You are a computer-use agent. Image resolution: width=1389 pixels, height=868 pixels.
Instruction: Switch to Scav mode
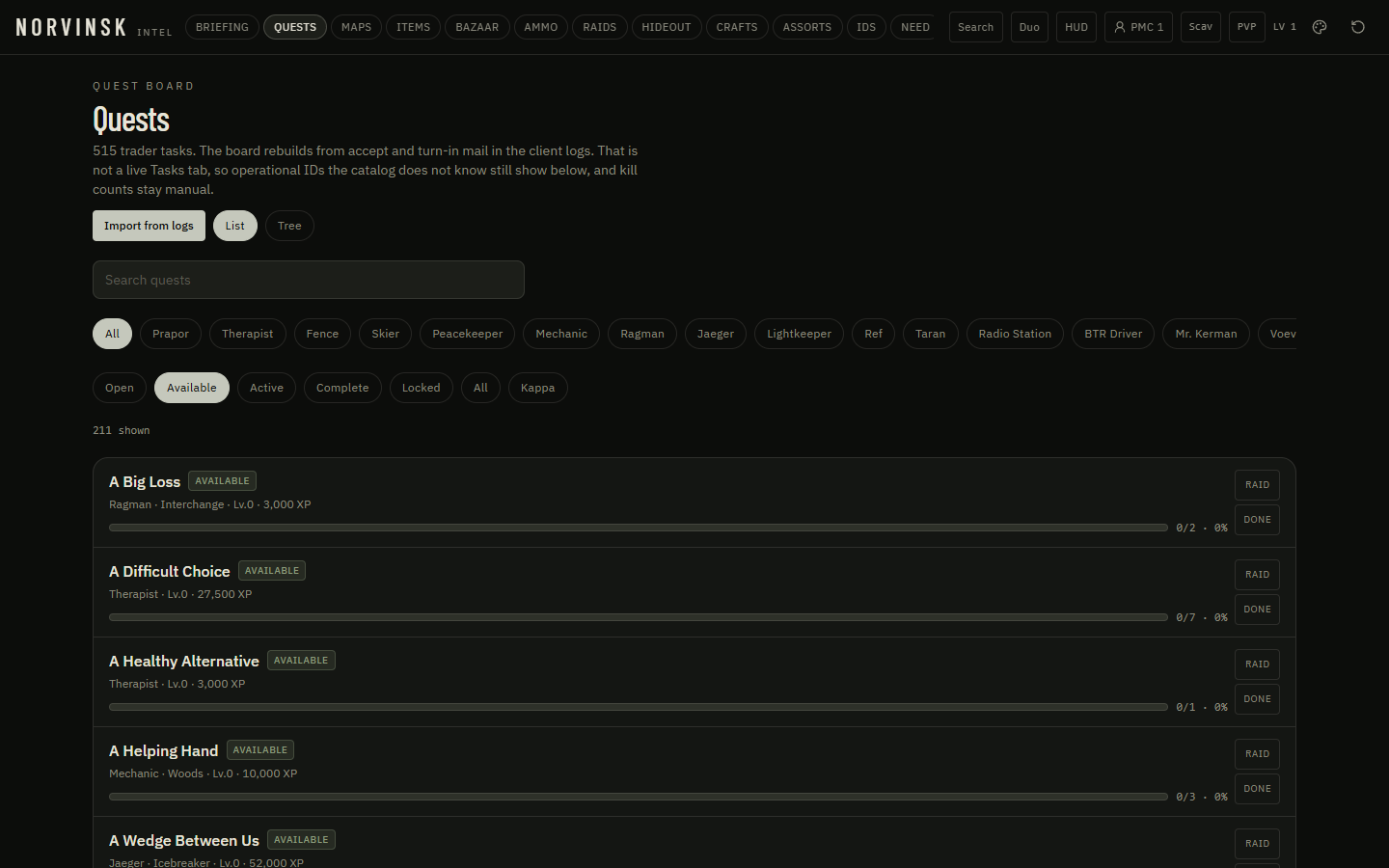pos(1201,27)
